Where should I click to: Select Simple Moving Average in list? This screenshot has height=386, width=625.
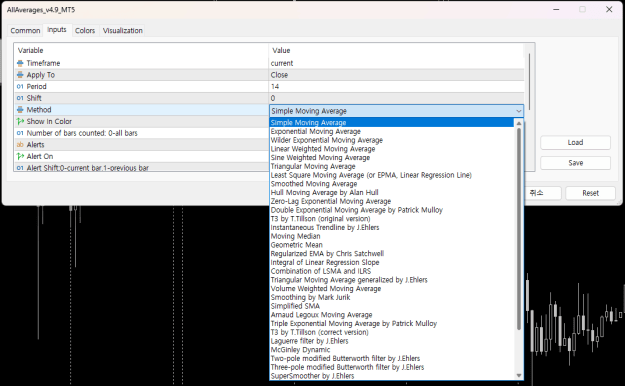391,122
